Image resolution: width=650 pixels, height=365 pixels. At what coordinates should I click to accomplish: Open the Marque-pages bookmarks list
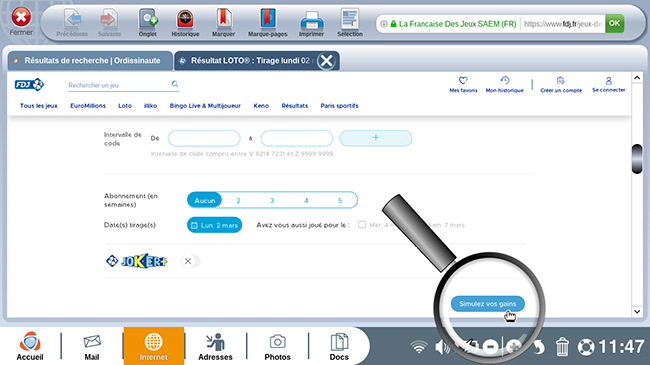tap(267, 23)
